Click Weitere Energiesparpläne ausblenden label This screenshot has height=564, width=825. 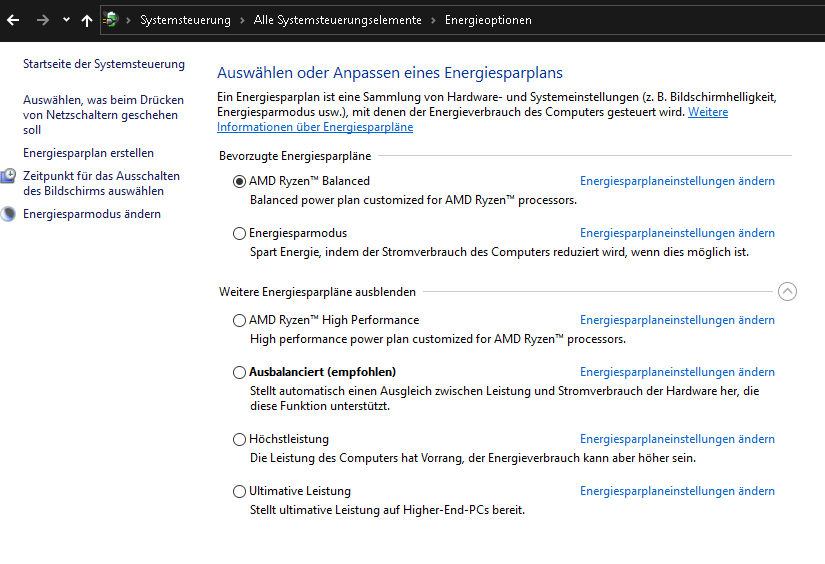317,292
